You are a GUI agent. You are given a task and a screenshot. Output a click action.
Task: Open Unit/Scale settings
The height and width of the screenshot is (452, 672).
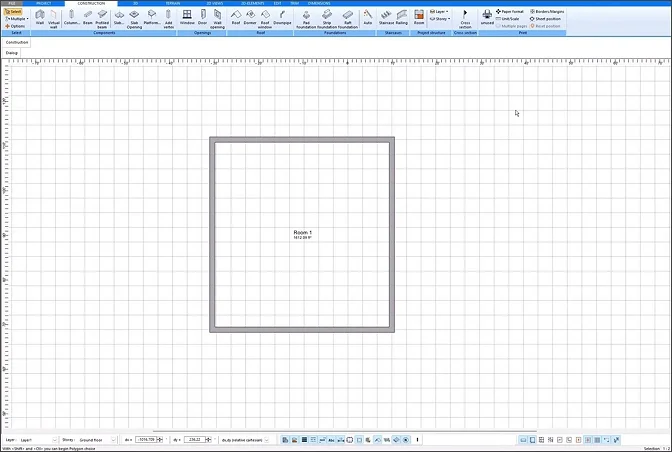click(507, 19)
